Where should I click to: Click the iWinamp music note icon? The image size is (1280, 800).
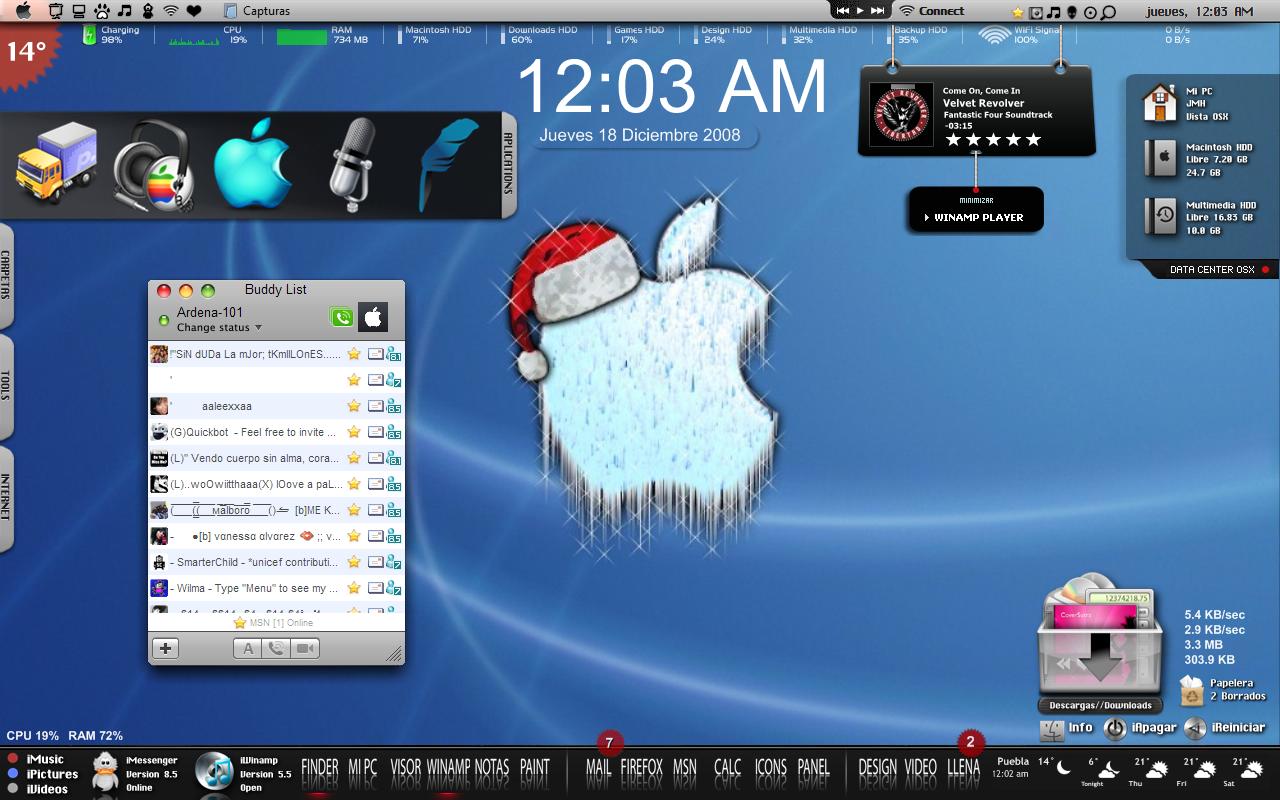(214, 771)
